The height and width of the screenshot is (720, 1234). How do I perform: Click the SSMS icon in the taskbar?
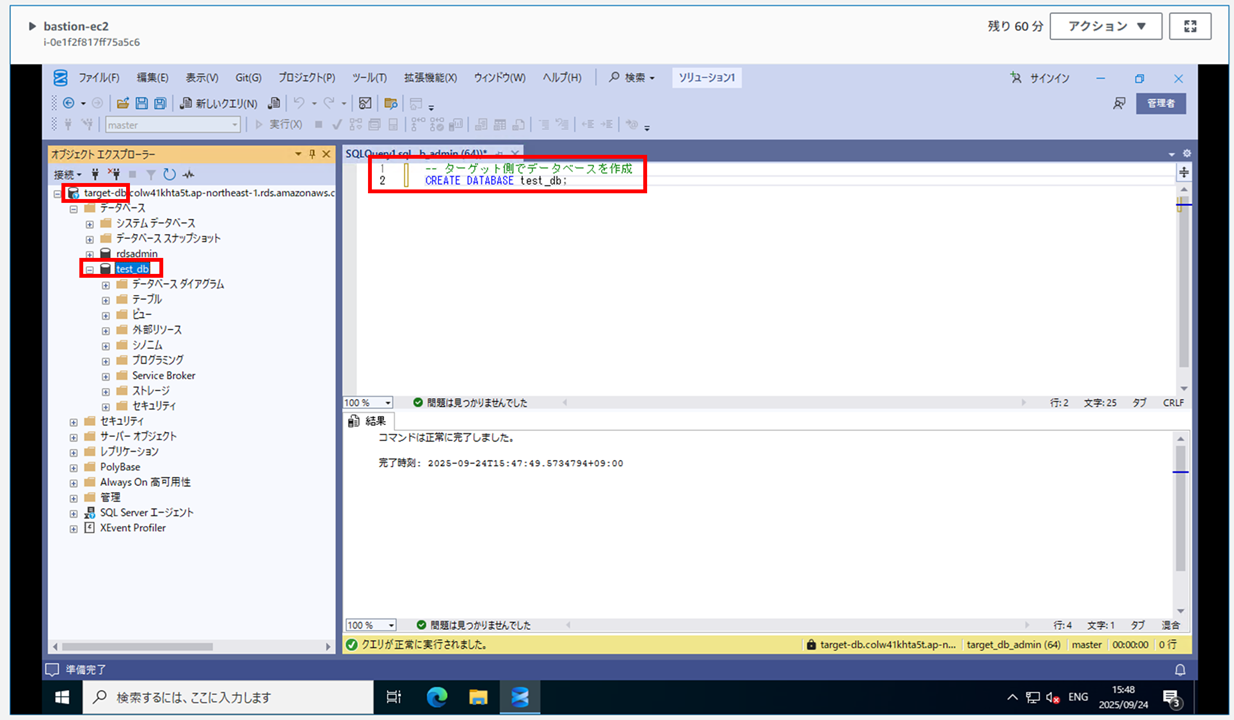pyautogui.click(x=519, y=697)
